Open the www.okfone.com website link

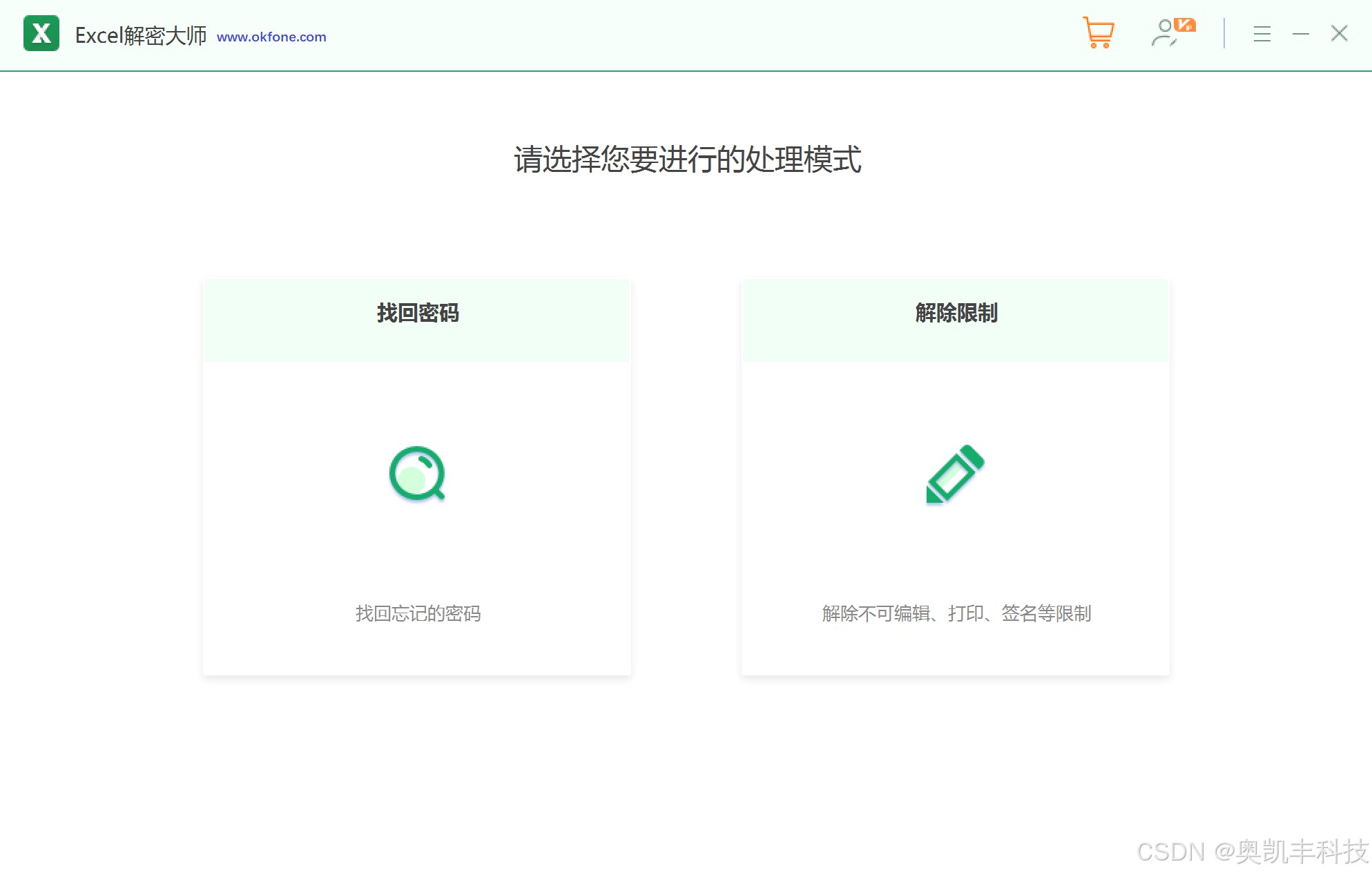coord(271,37)
